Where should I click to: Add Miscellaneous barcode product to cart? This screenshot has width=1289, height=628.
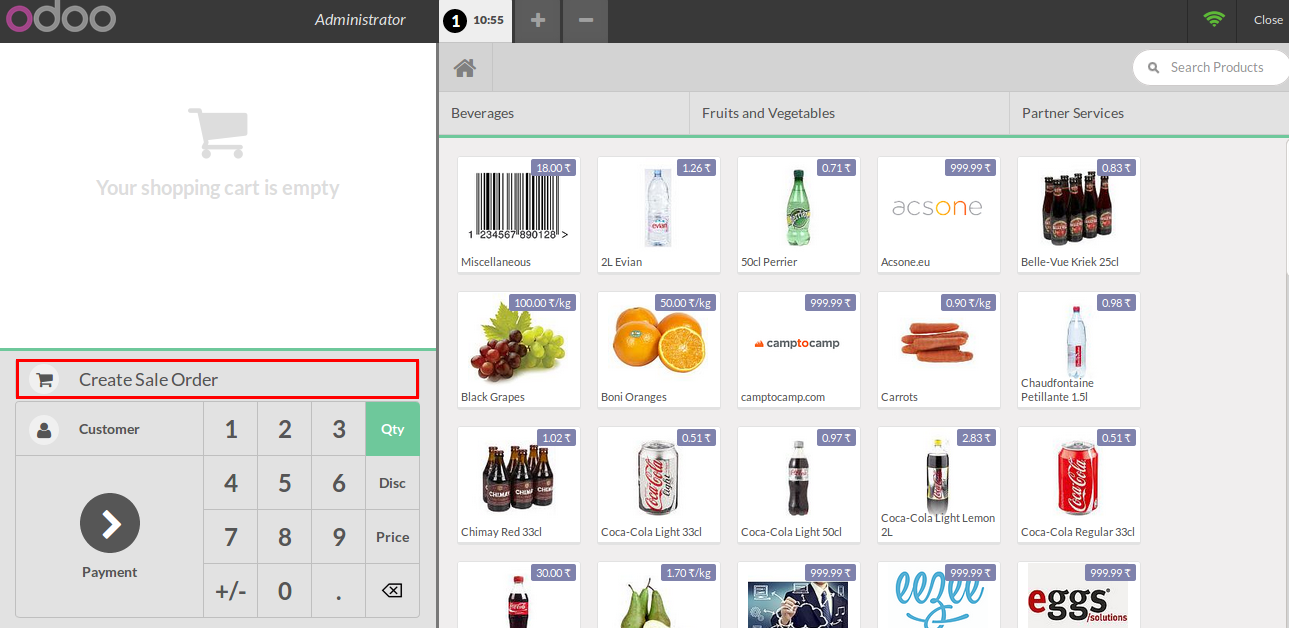click(519, 214)
